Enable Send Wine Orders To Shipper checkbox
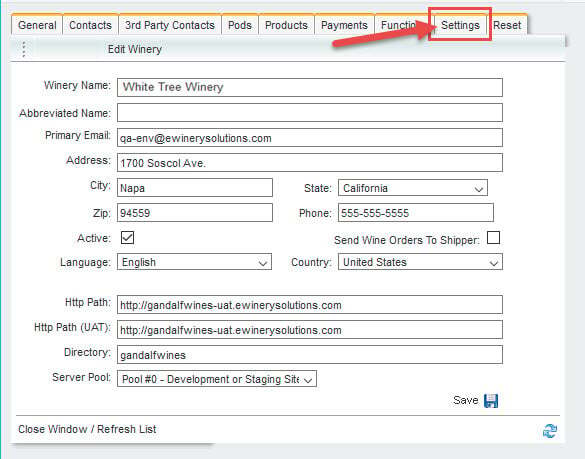This screenshot has height=459, width=585. pyautogui.click(x=494, y=238)
